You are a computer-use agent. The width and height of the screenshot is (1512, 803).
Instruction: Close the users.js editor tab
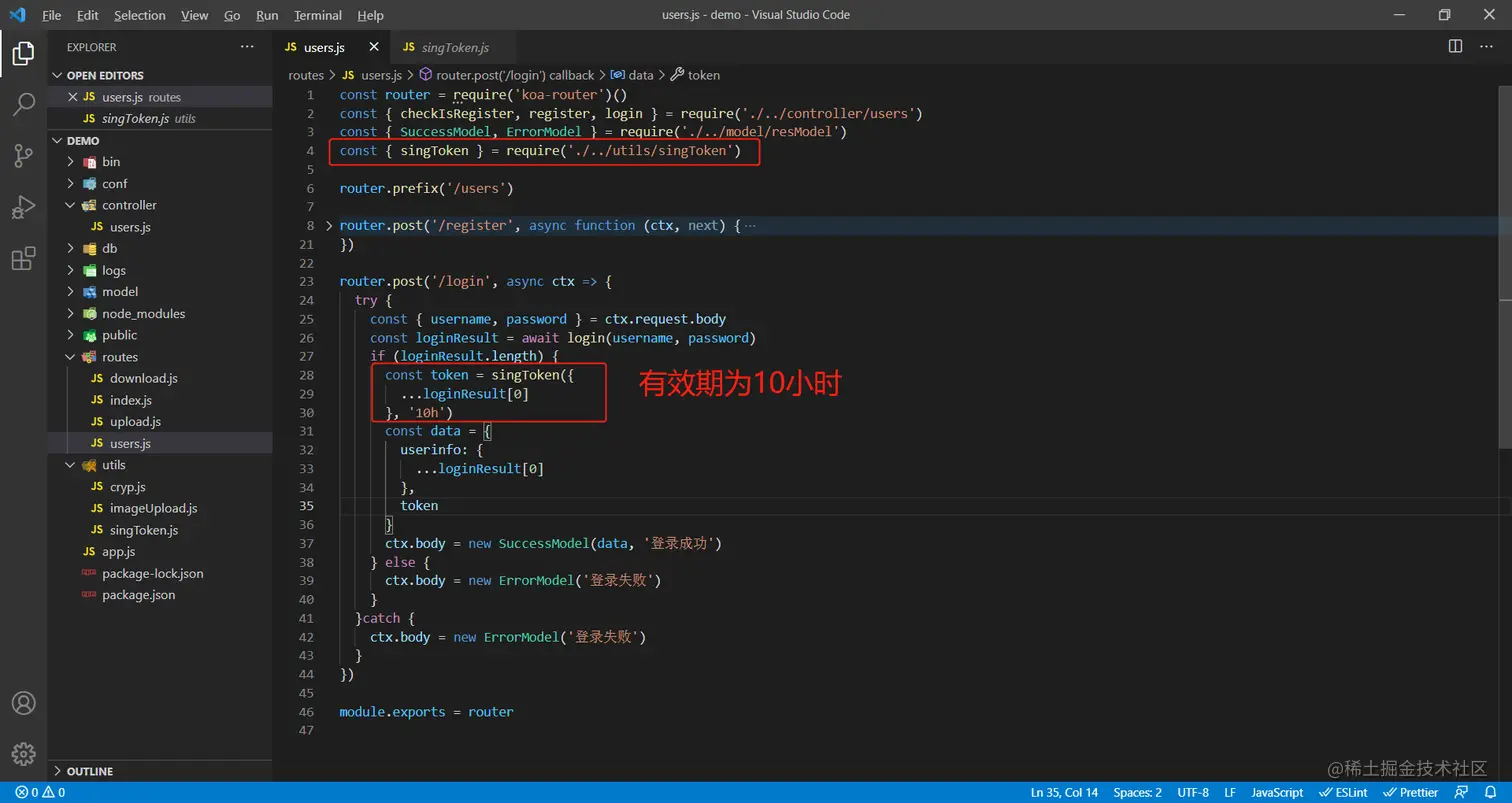(x=374, y=47)
